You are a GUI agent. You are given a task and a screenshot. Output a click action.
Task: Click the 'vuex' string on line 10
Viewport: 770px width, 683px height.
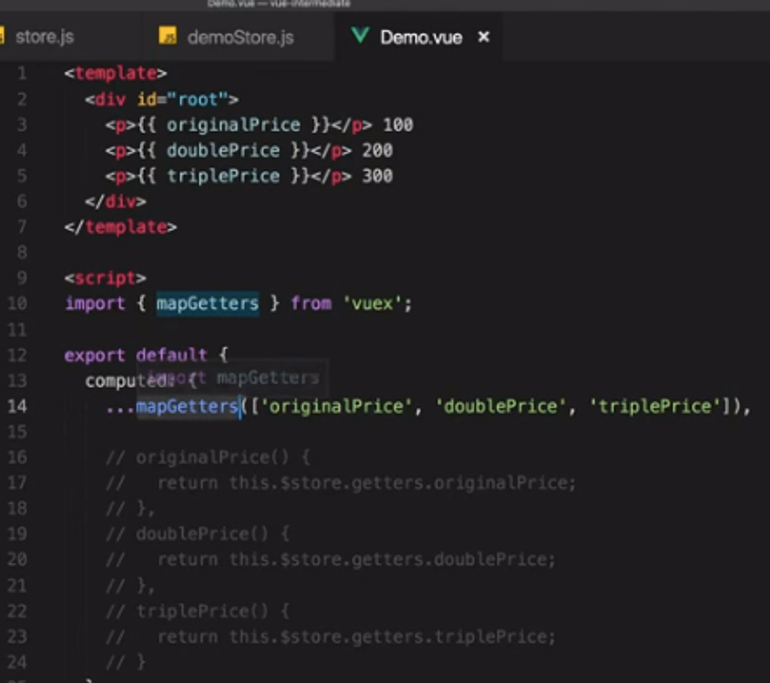click(x=373, y=303)
